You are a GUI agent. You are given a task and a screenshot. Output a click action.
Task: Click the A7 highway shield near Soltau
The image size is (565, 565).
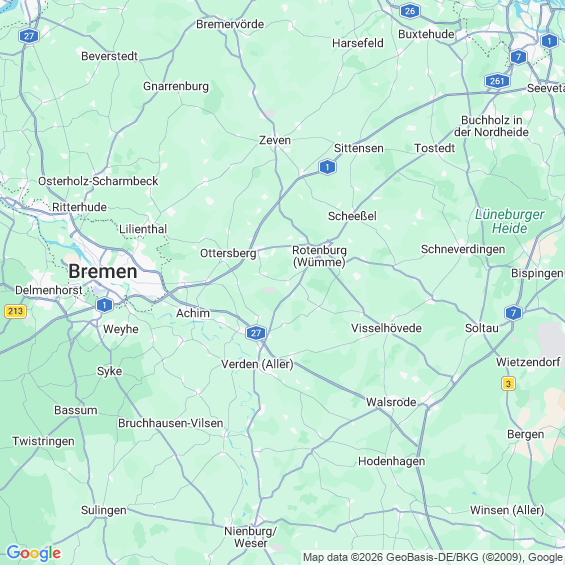(x=513, y=313)
